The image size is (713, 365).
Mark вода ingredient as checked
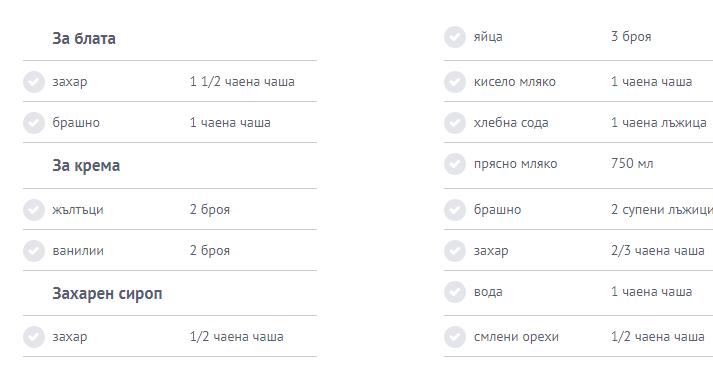pyautogui.click(x=455, y=292)
